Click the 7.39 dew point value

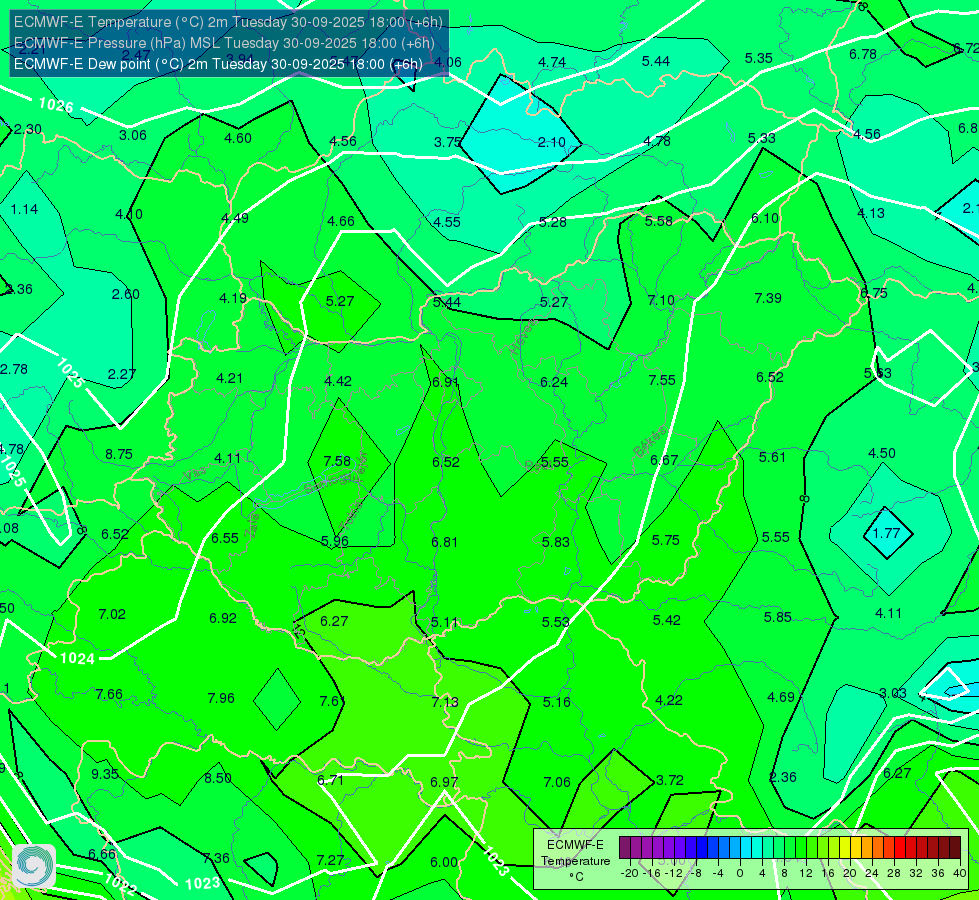coord(768,298)
